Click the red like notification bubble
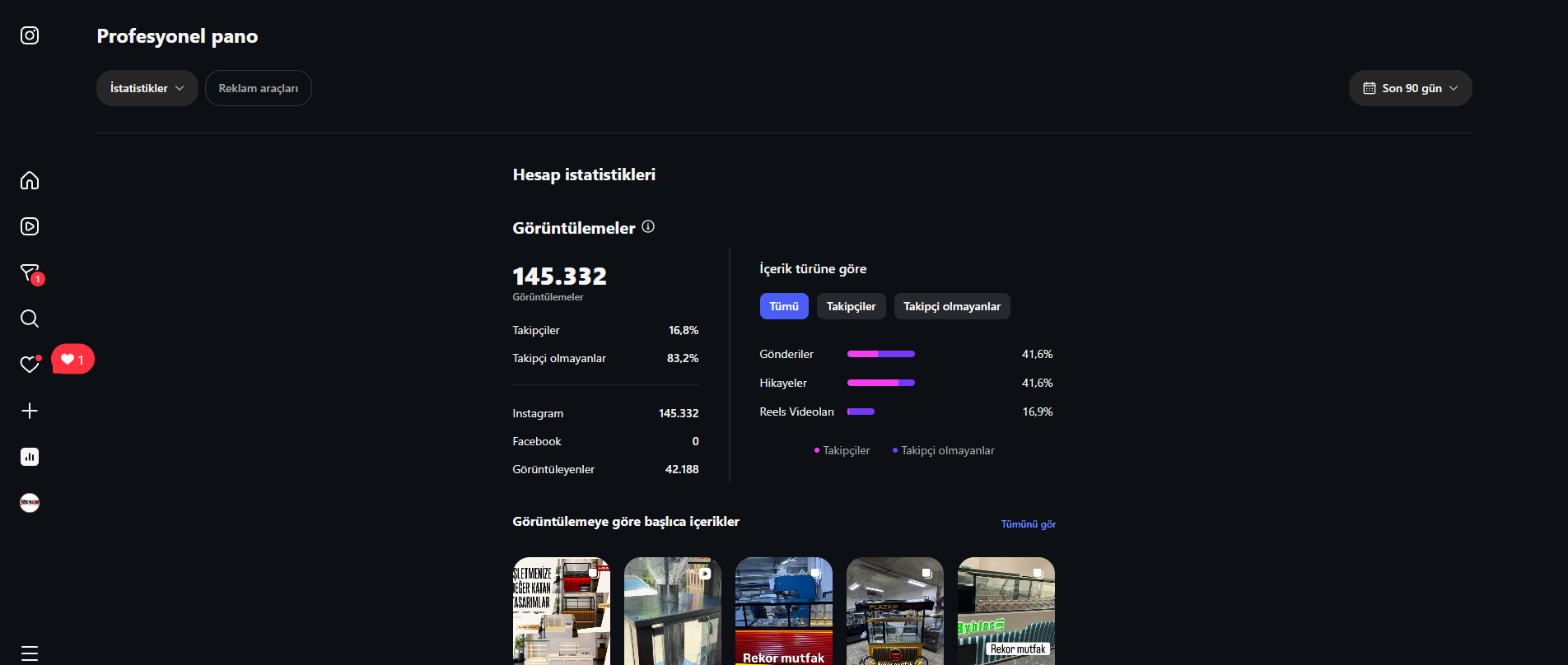 pos(72,359)
